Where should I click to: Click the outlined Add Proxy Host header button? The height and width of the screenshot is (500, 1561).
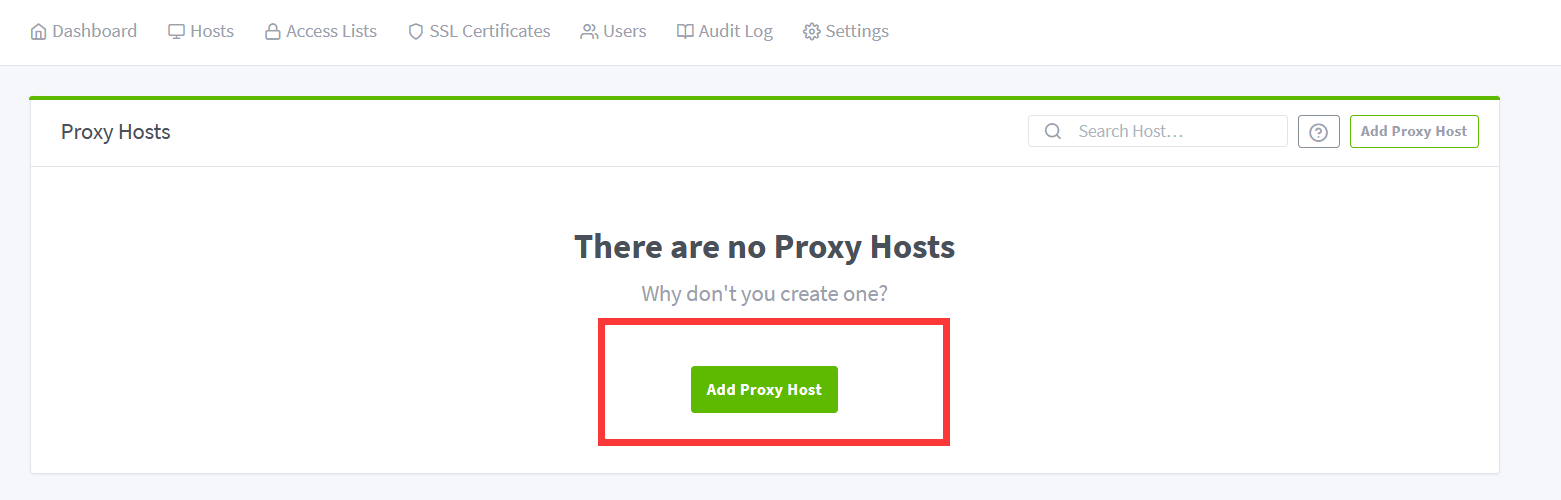(1413, 131)
